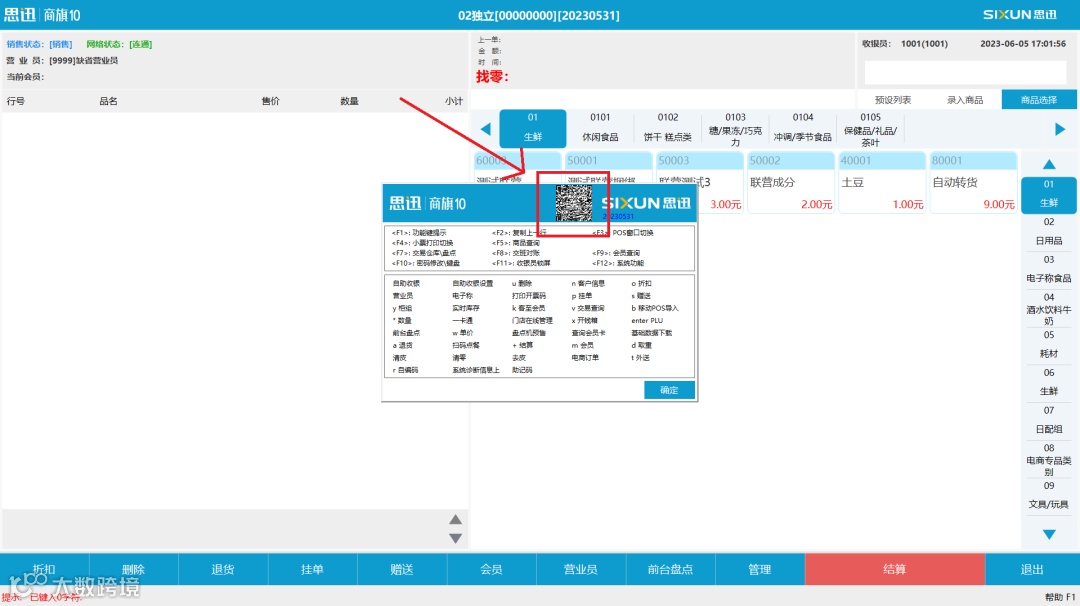Image resolution: width=1080 pixels, height=606 pixels.
Task: Add product 50002 联营成分
Action: click(x=790, y=182)
